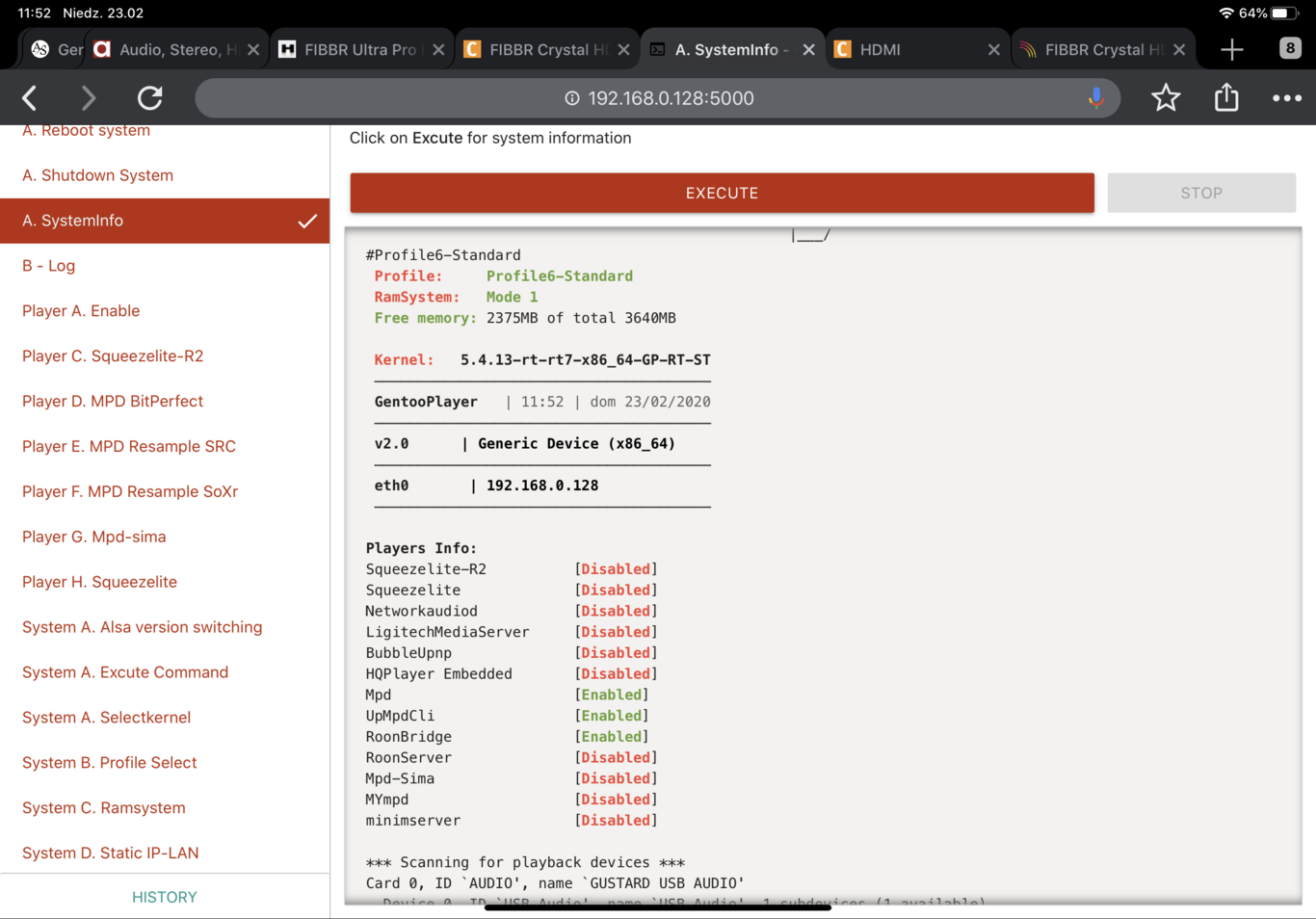
Task: Open 'Player A. Enable'
Action: point(165,311)
